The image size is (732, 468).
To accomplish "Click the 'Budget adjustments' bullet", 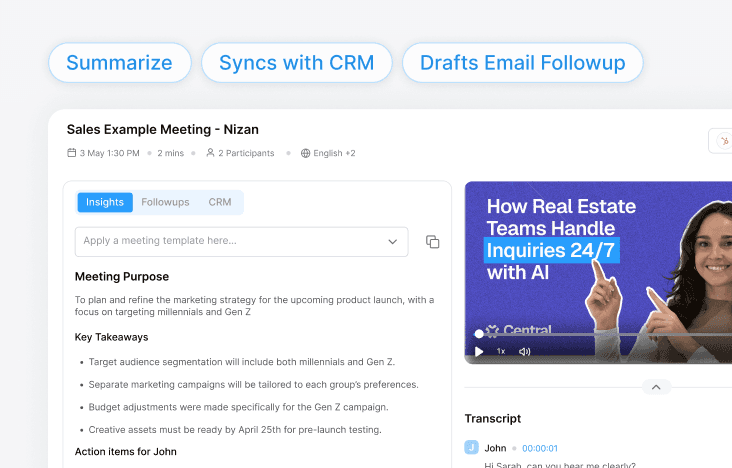I will [239, 407].
